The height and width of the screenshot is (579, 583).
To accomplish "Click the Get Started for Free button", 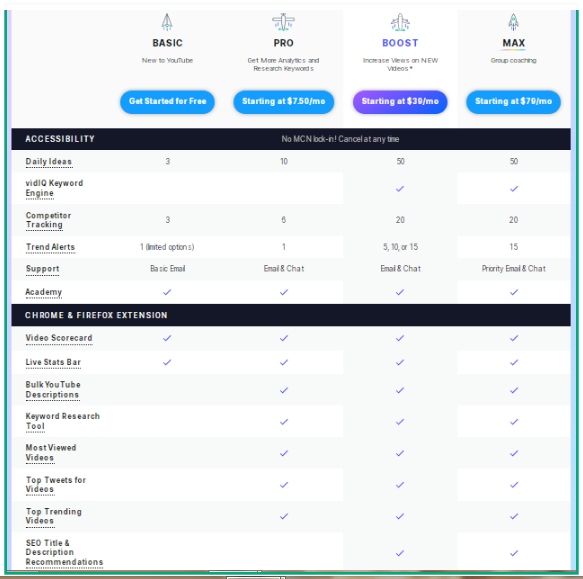I will click(x=167, y=102).
